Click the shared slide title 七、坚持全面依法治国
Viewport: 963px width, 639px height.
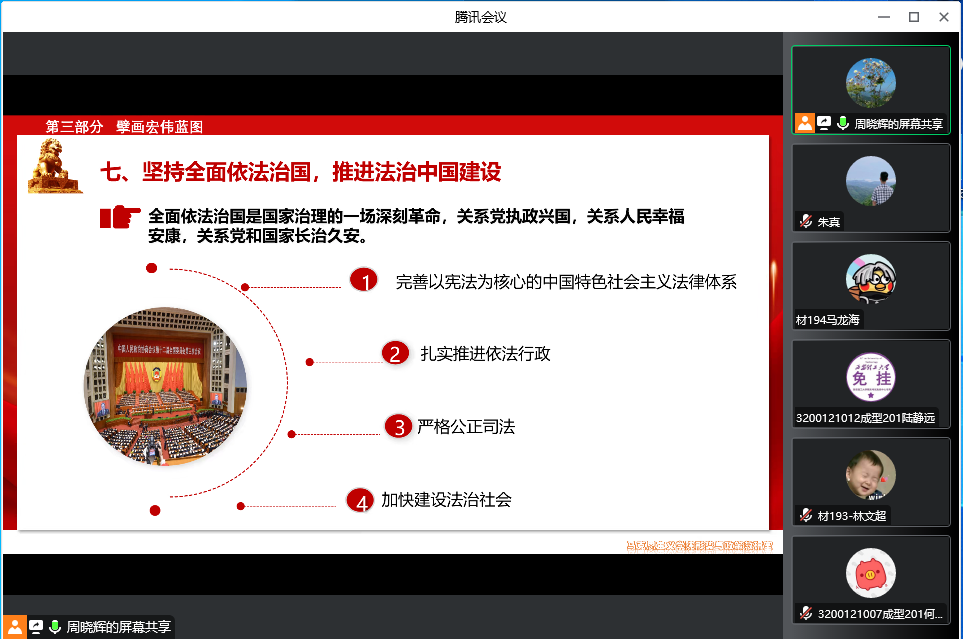coord(300,172)
